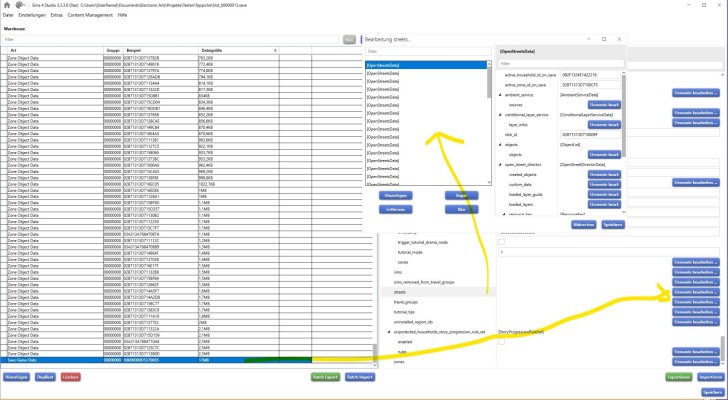Click the Art column header
This screenshot has height=400, width=728.
pos(54,50)
